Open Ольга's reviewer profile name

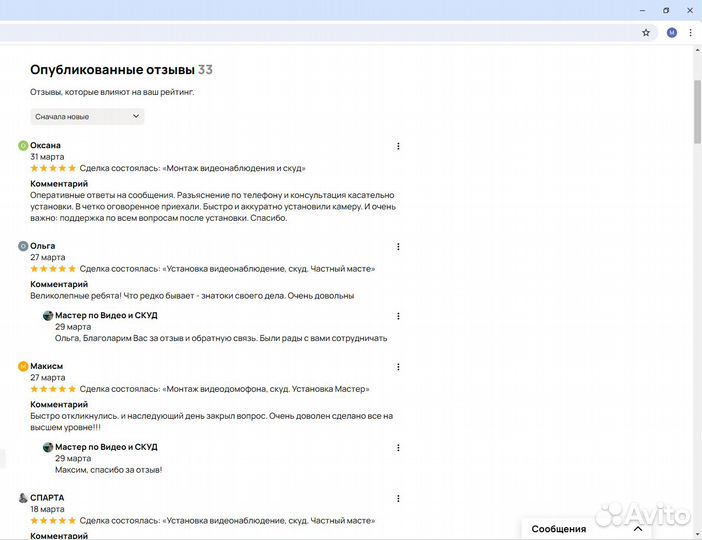click(x=43, y=246)
